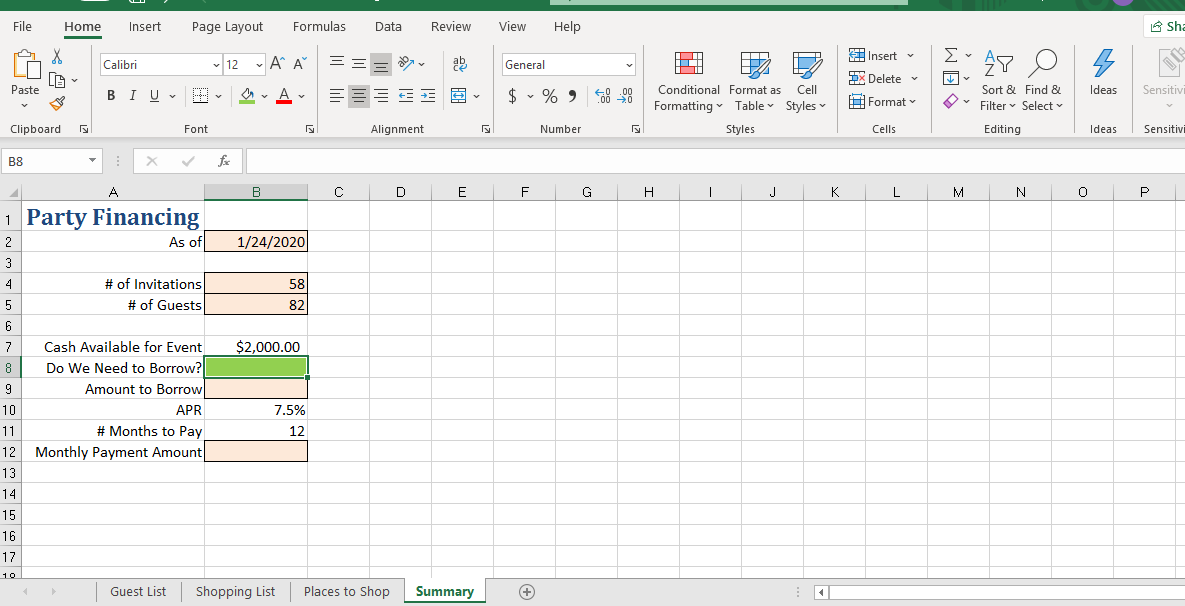This screenshot has height=606, width=1185.
Task: Increase font size with the larger A
Action: coord(278,64)
